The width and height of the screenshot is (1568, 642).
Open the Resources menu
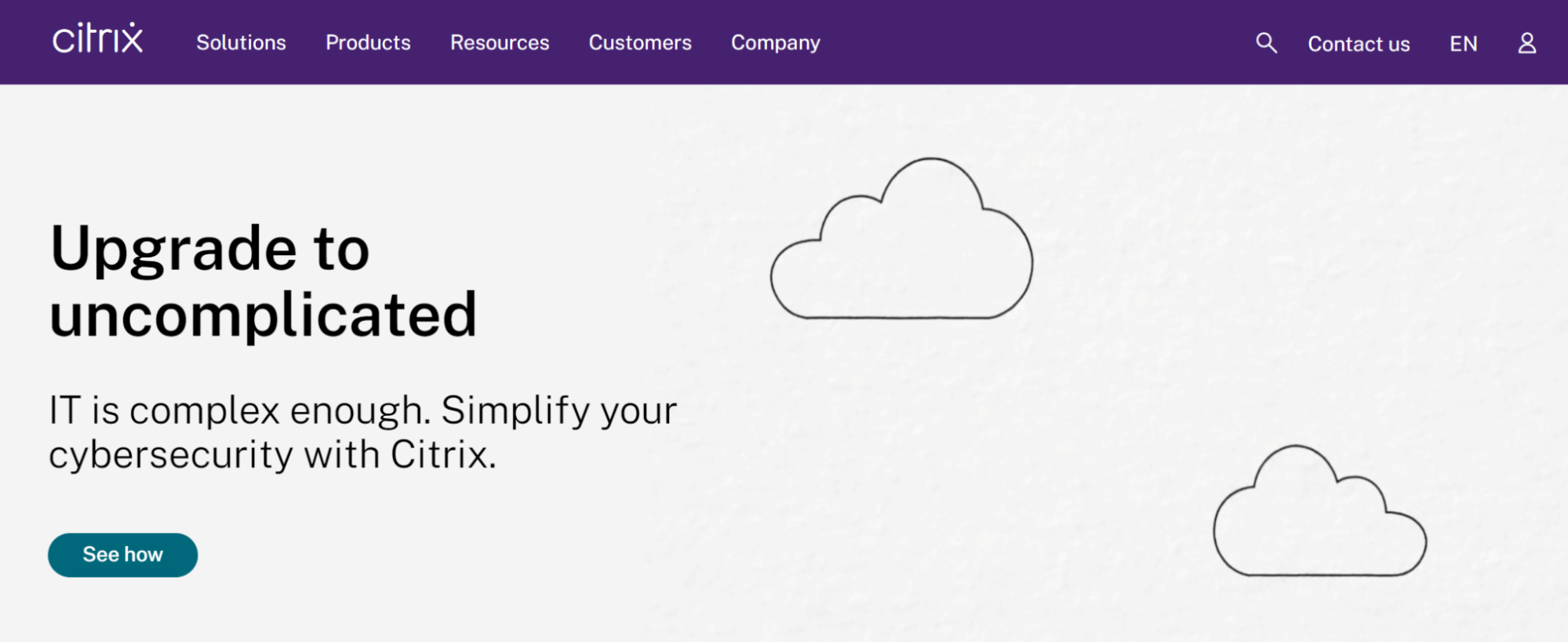click(500, 42)
